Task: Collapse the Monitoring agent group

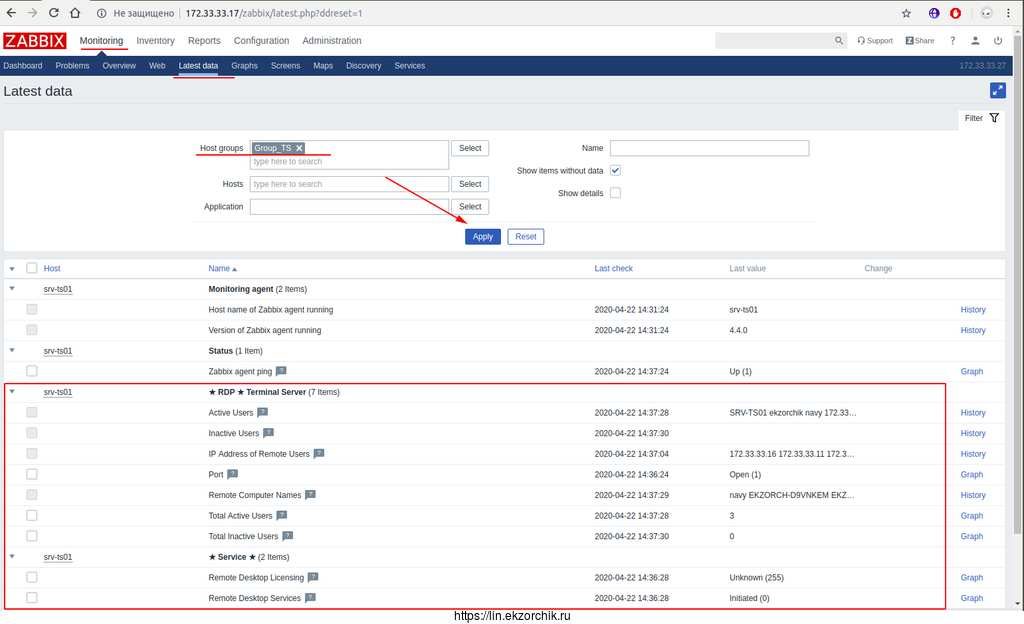Action: [12, 289]
